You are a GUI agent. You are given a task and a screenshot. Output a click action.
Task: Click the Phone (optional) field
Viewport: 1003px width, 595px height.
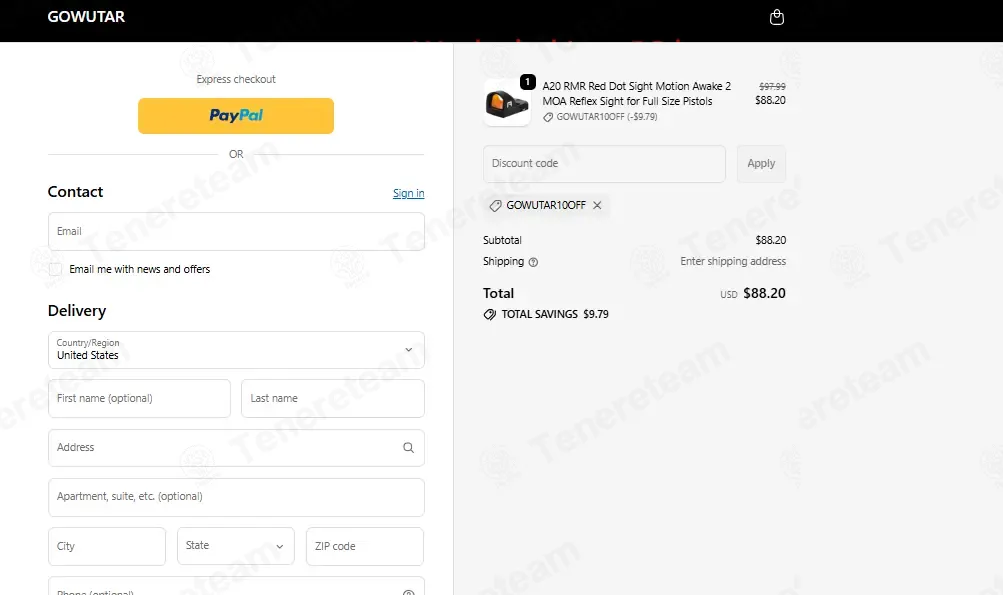(x=236, y=587)
